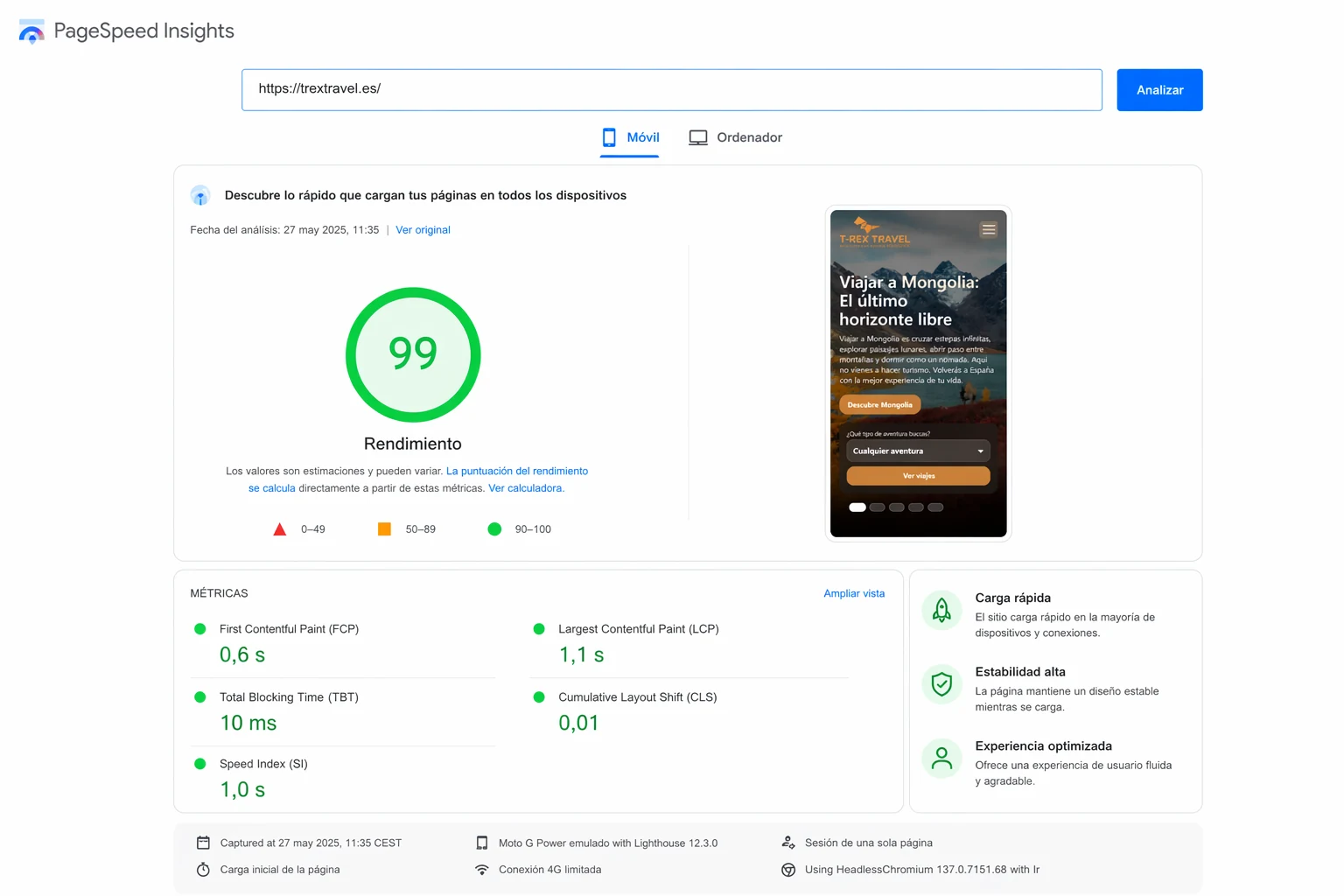Screen dimensions: 1344x896
Task: Switch to the Ordenador tab
Action: [x=736, y=137]
